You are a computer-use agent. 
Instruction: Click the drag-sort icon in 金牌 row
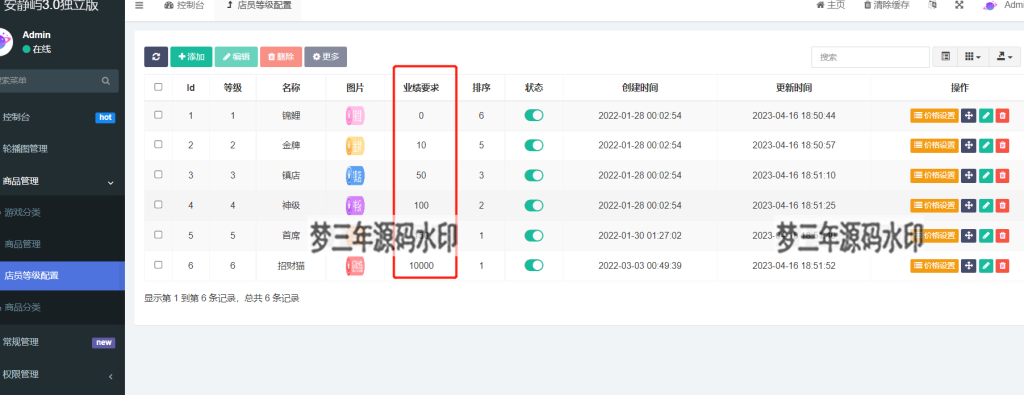pyautogui.click(x=968, y=145)
